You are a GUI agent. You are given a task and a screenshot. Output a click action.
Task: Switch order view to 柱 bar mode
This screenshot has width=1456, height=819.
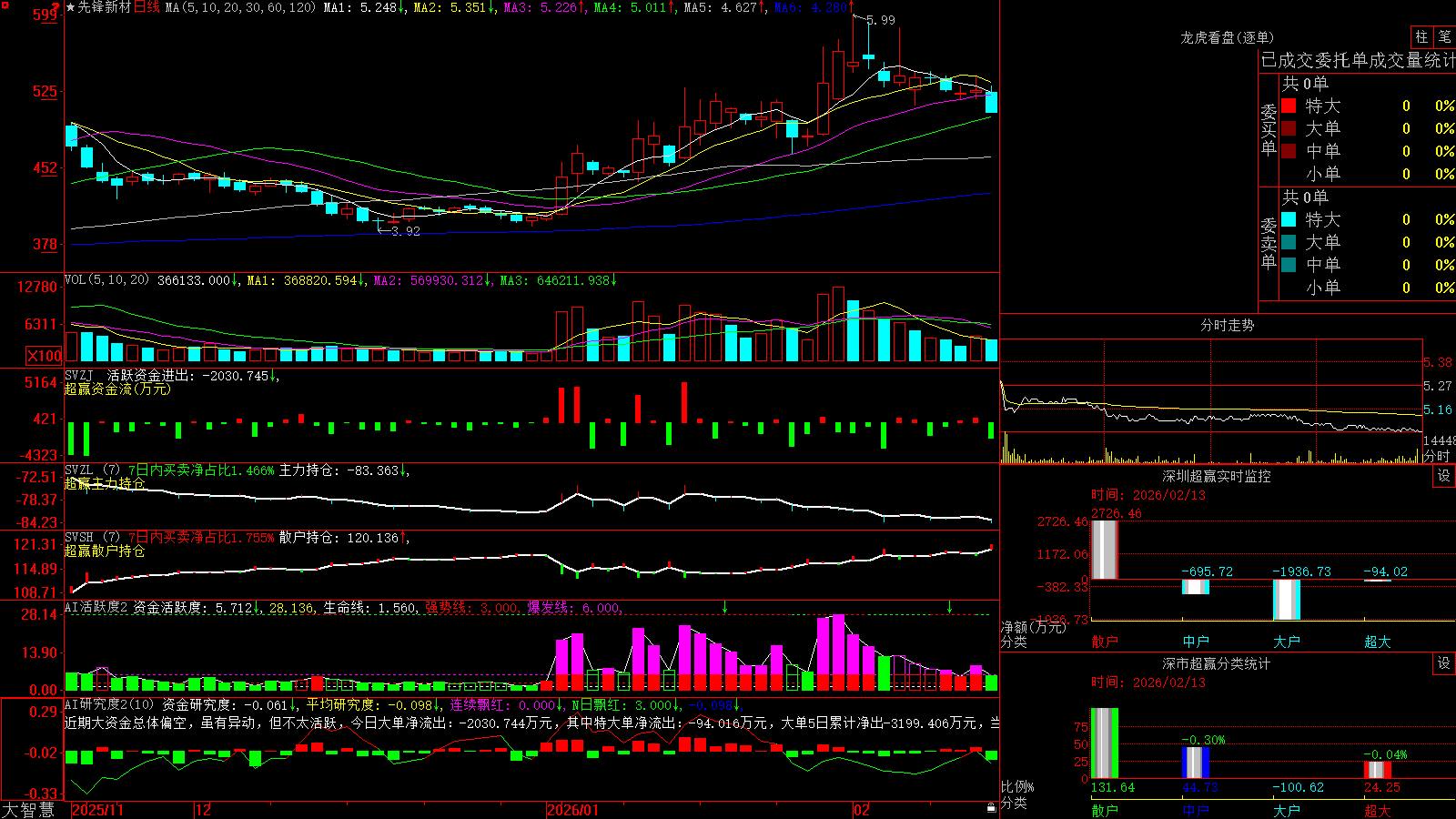pos(1421,36)
